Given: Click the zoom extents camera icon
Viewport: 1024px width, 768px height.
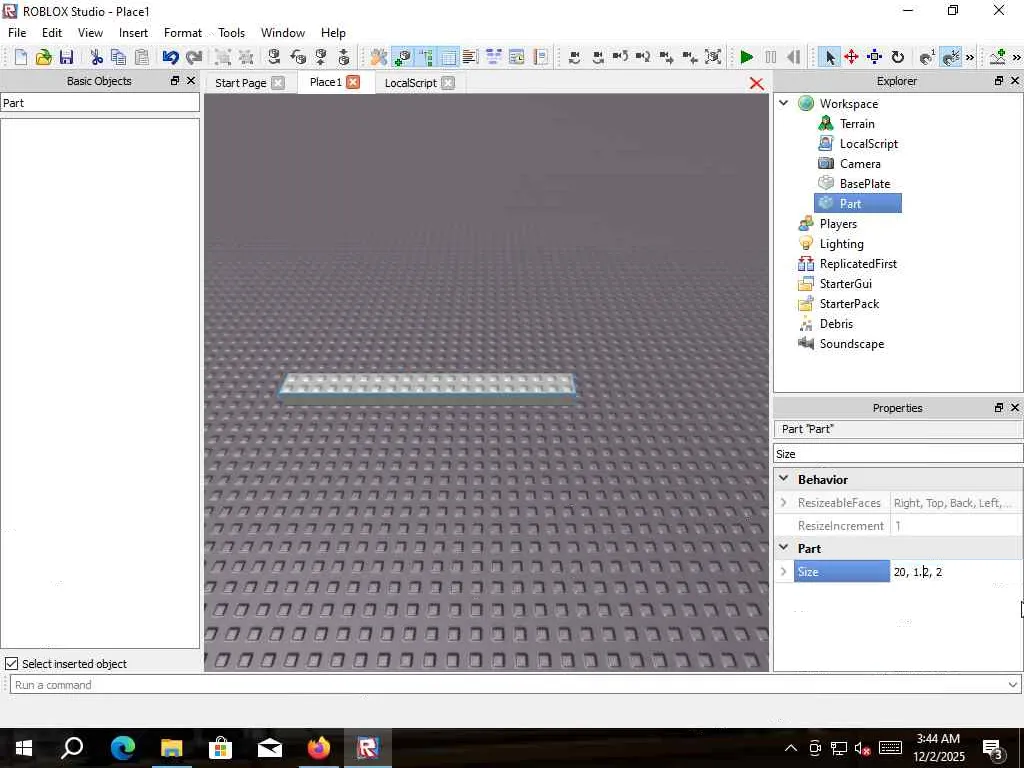Looking at the screenshot, I should [x=713, y=57].
